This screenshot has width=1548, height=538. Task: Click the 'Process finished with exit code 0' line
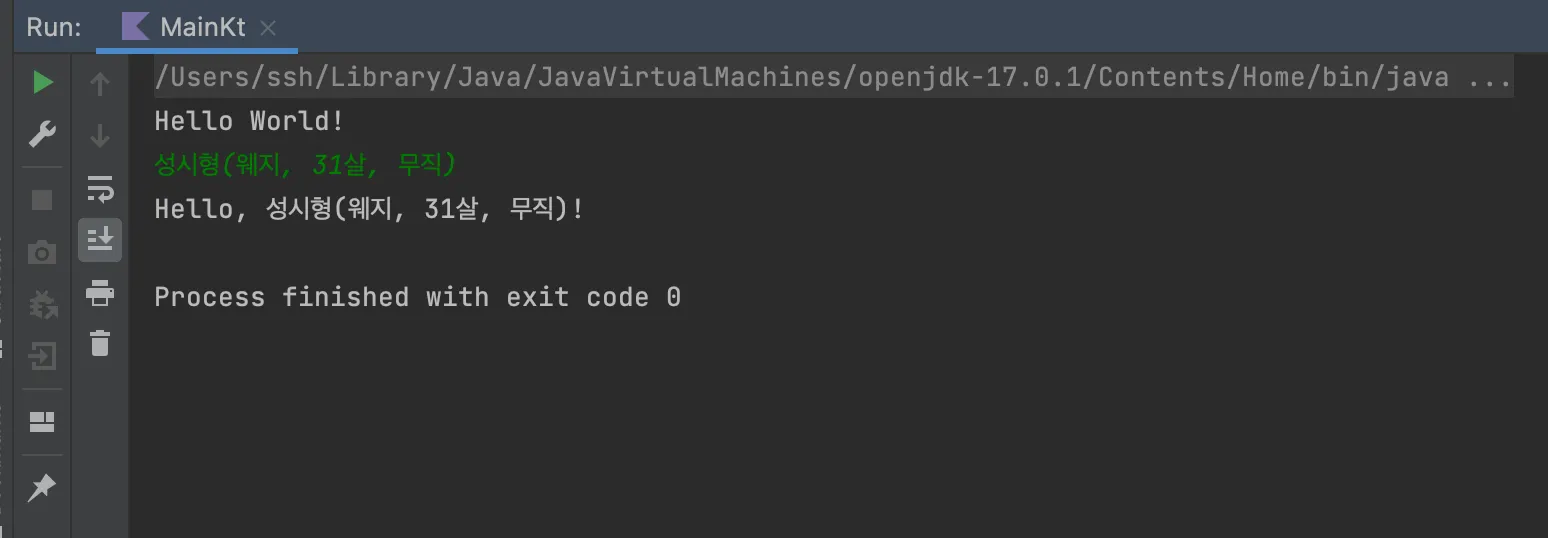417,297
